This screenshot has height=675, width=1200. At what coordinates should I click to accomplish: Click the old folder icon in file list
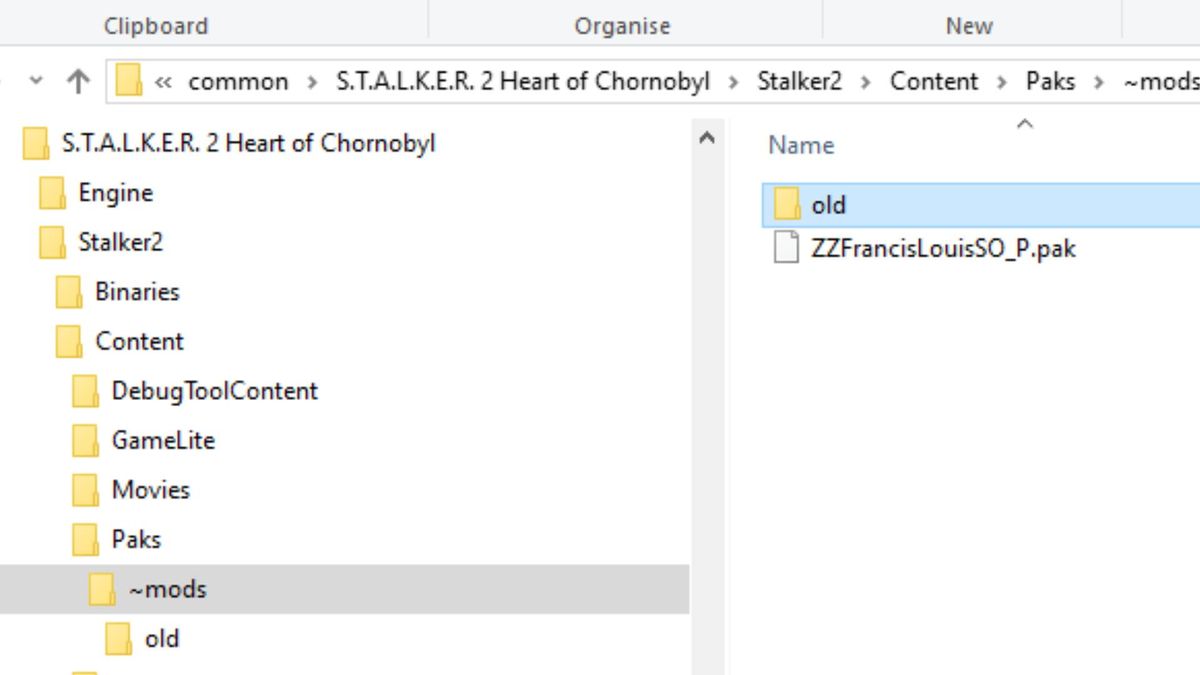tap(788, 205)
